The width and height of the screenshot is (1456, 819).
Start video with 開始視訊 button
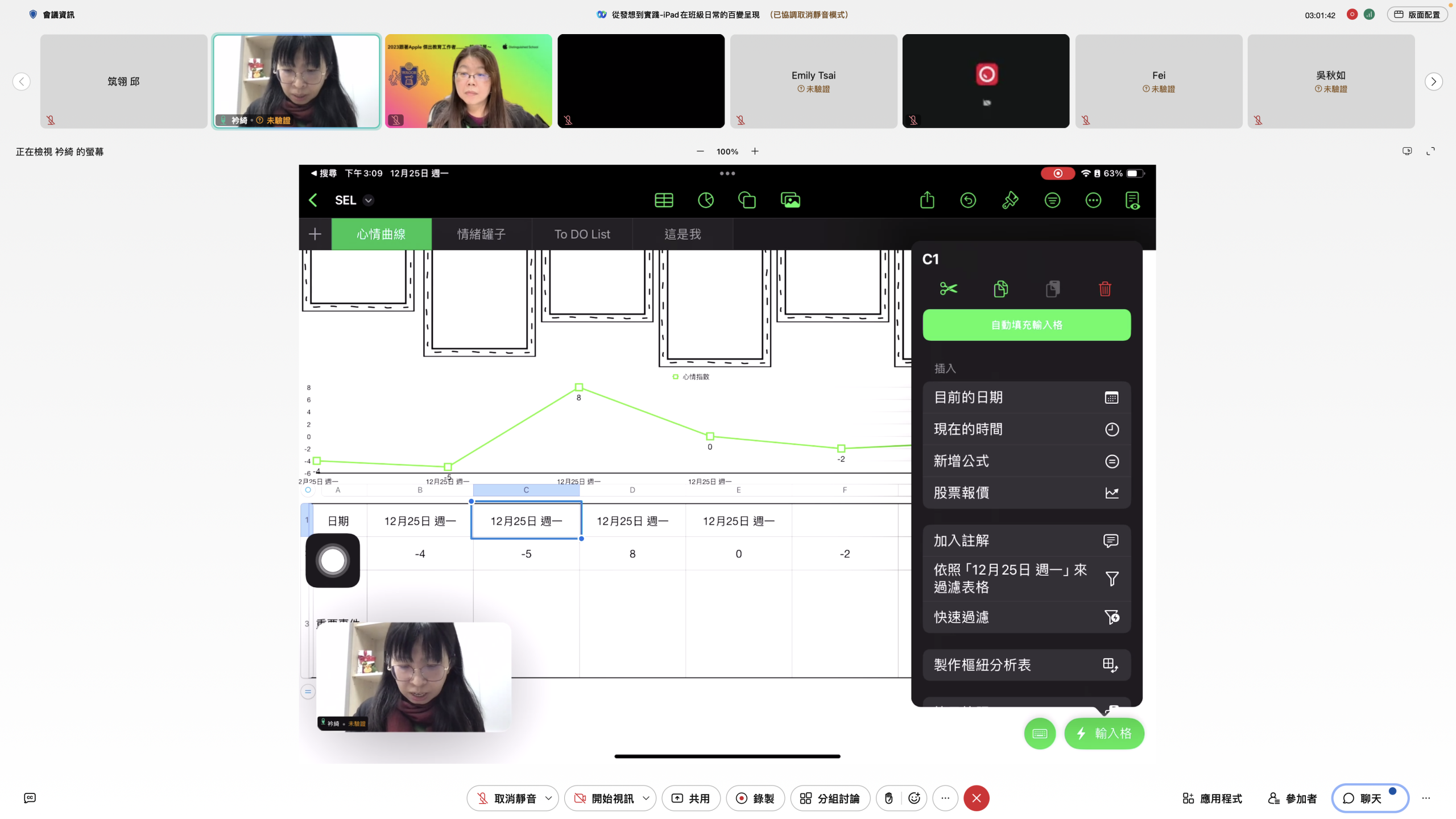point(603,799)
